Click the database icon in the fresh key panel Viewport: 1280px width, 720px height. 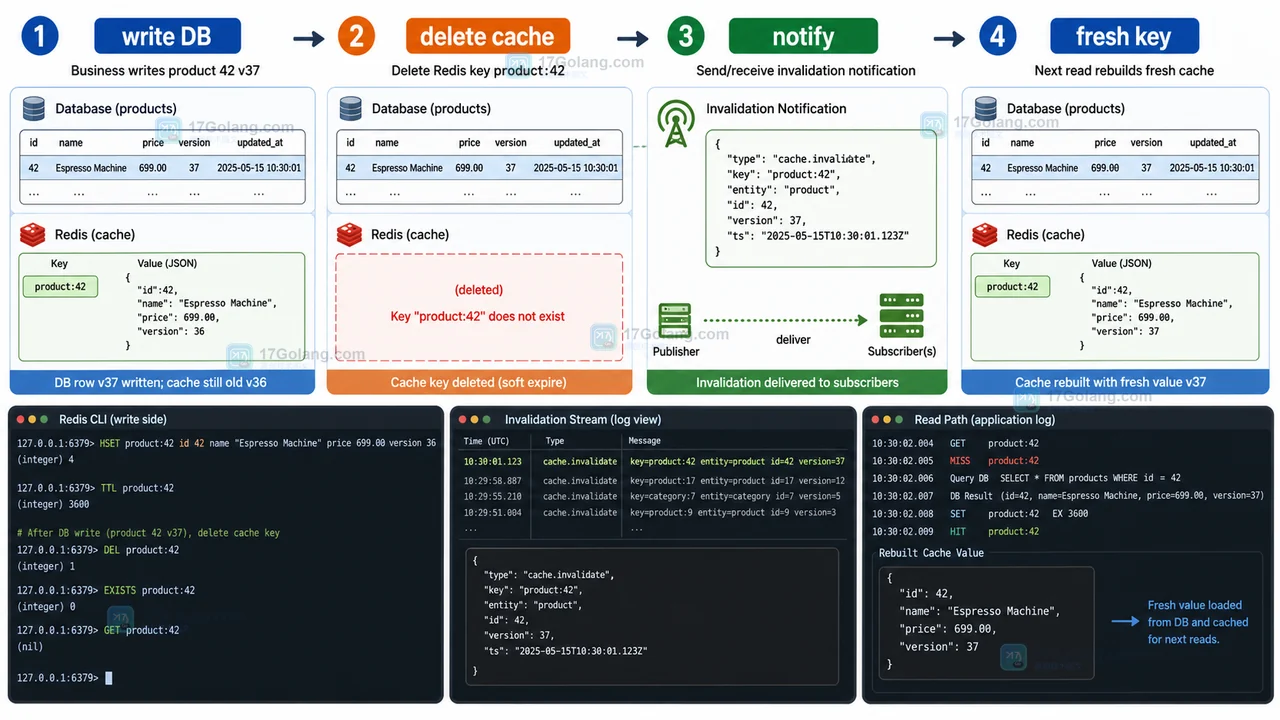(x=986, y=108)
